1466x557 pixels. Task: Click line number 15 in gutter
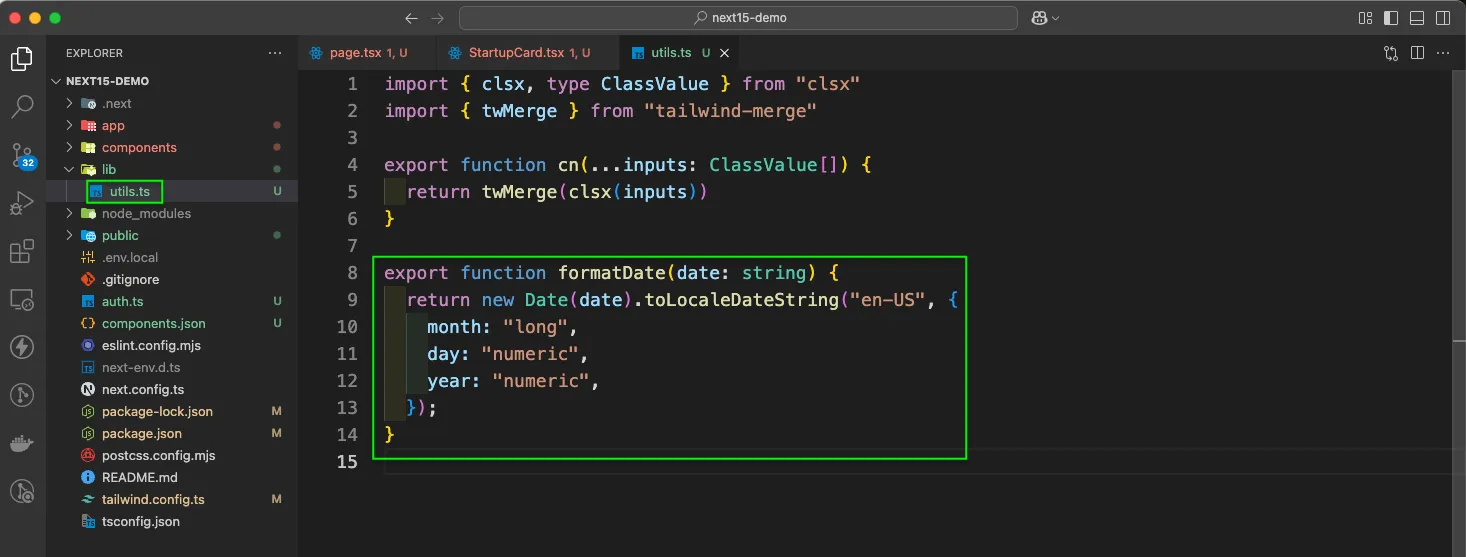(347, 462)
